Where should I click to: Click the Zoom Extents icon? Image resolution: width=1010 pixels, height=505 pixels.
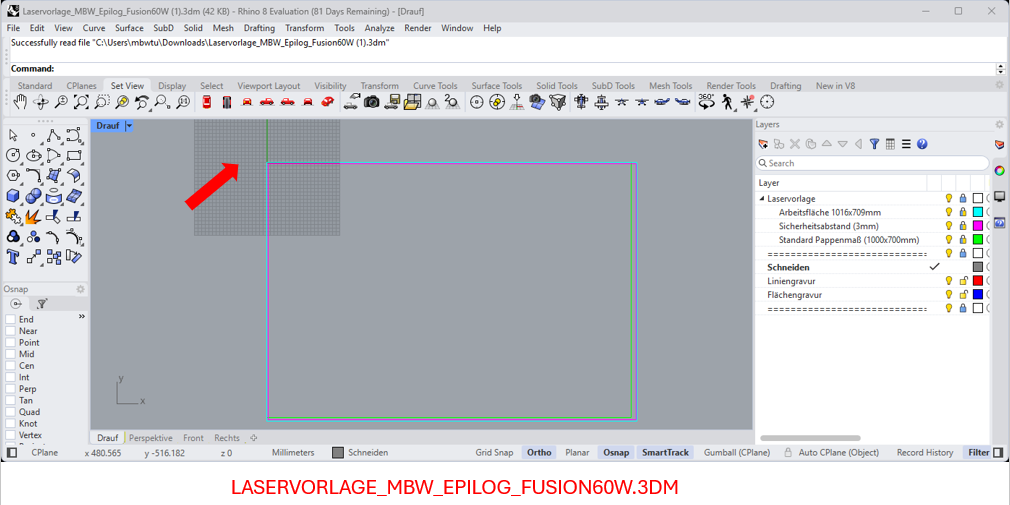(x=82, y=102)
